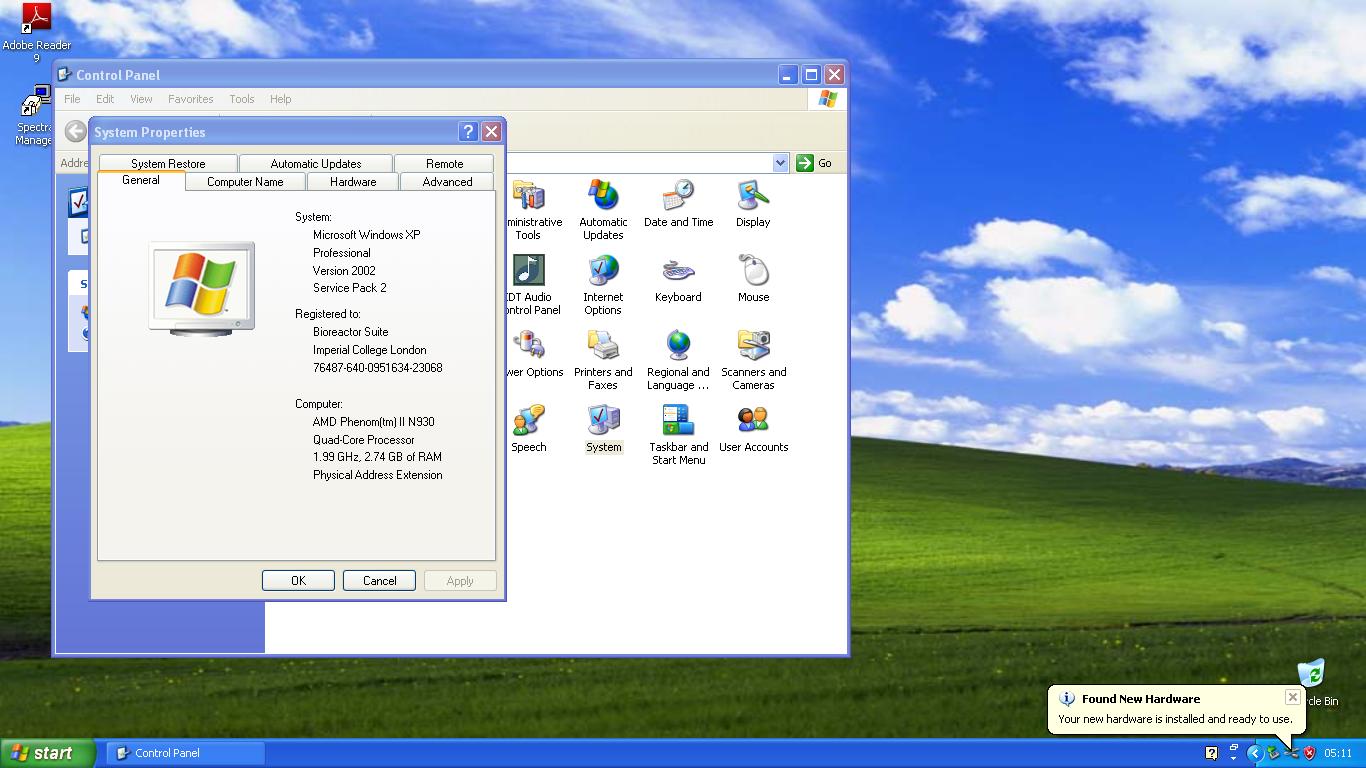Open the Speech control panel icon

tap(528, 429)
